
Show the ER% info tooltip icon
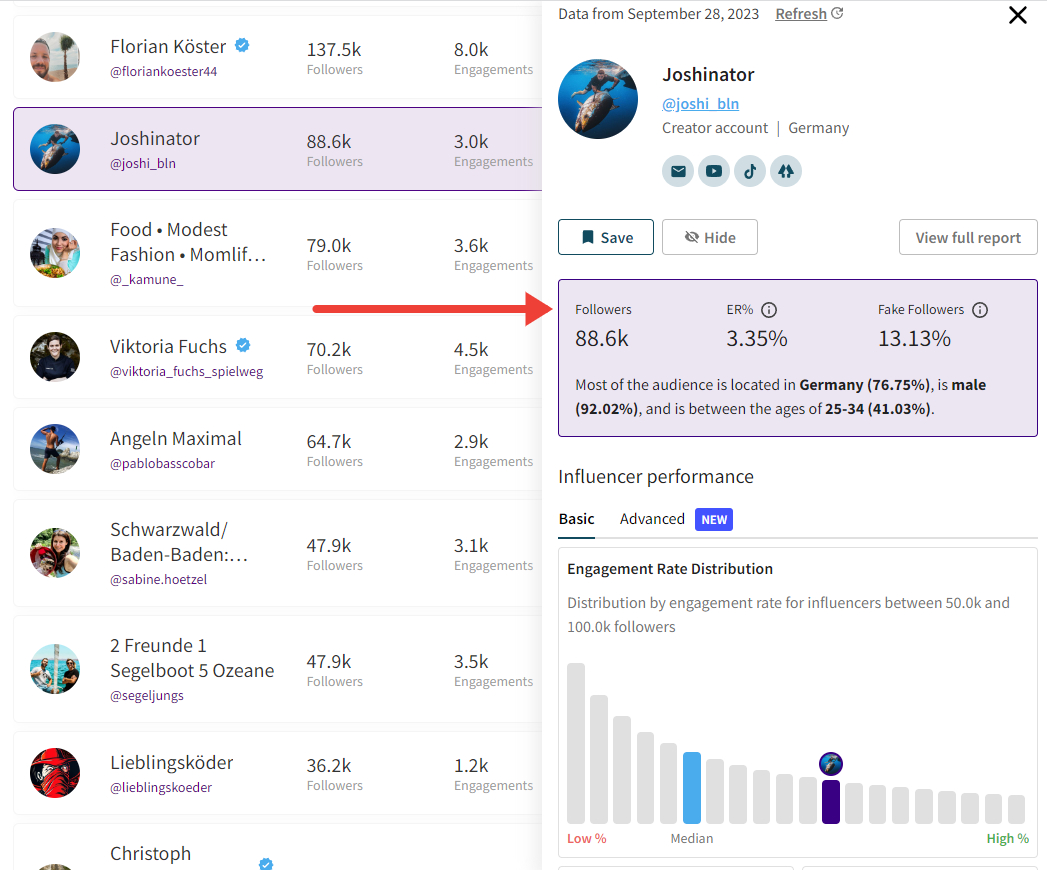(x=769, y=310)
